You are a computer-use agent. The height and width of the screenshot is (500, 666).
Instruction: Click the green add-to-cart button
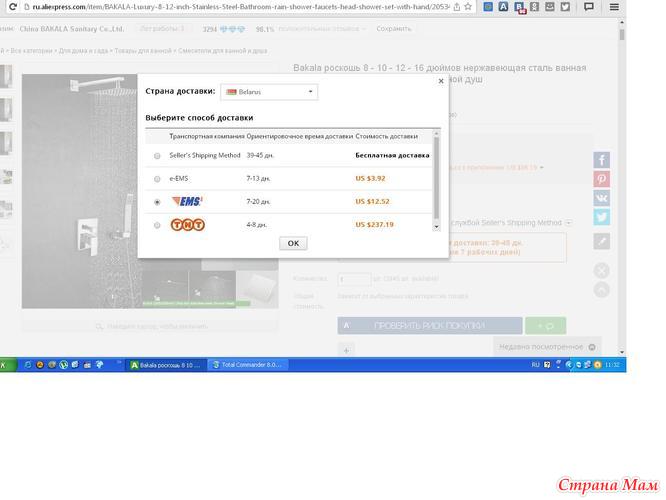click(545, 326)
